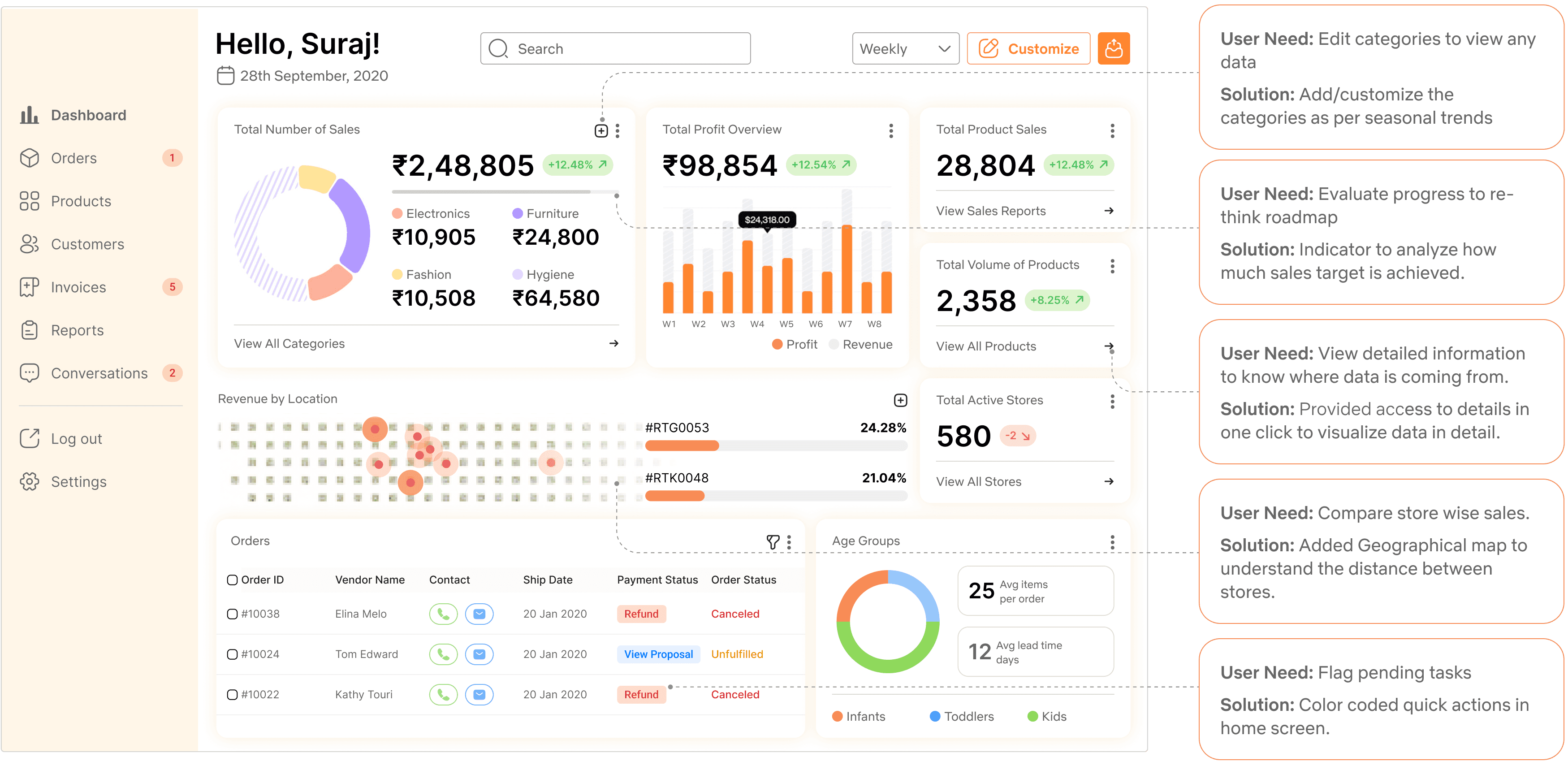The image size is (1568, 770).
Task: Select the checkbox for order #10038
Action: point(232,614)
